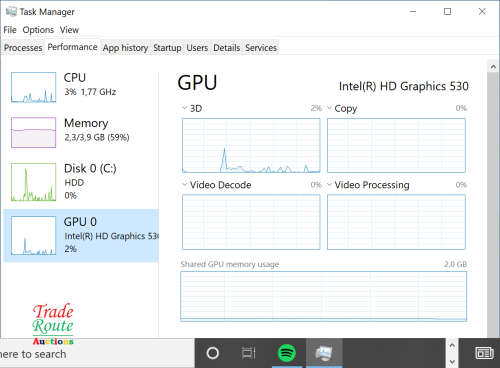Select the Memory performance item
Screen dimensions: 500x368
tap(81, 132)
